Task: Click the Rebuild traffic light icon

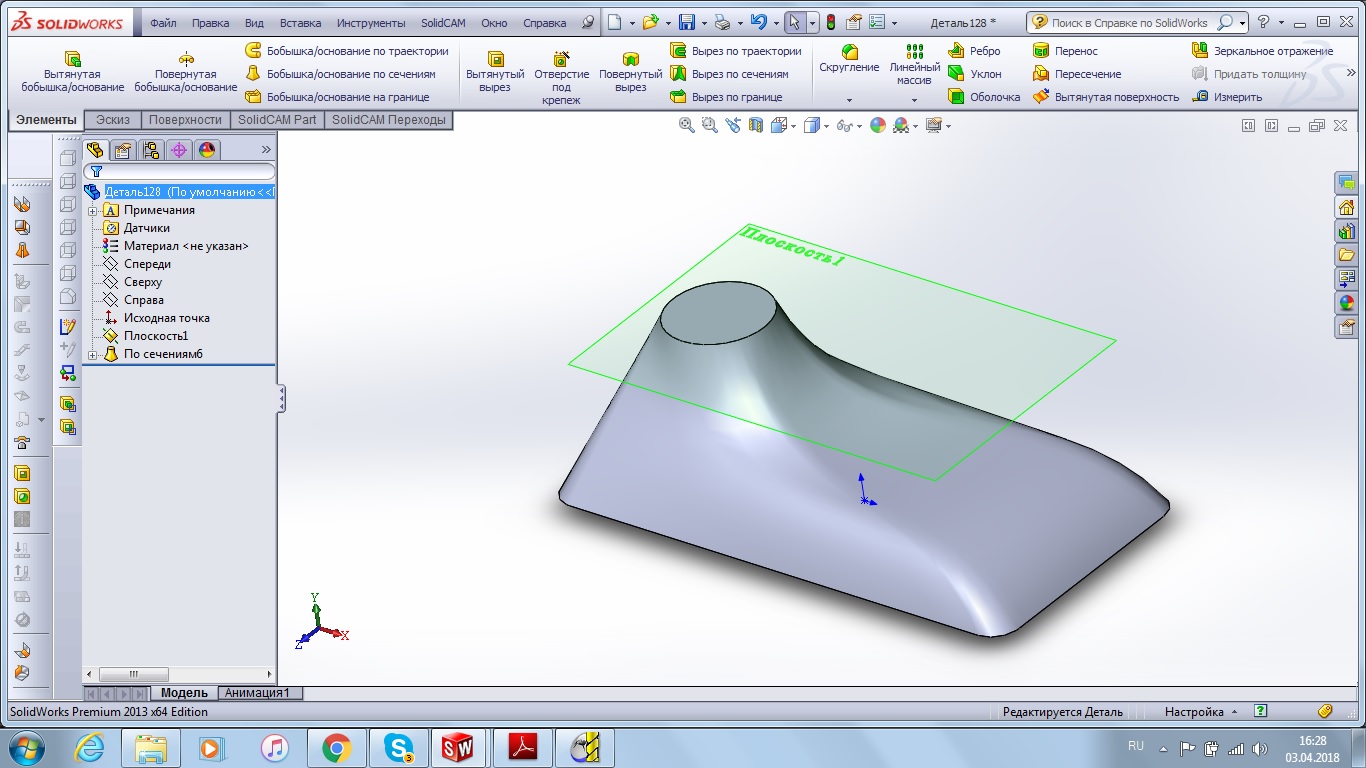Action: 830,22
